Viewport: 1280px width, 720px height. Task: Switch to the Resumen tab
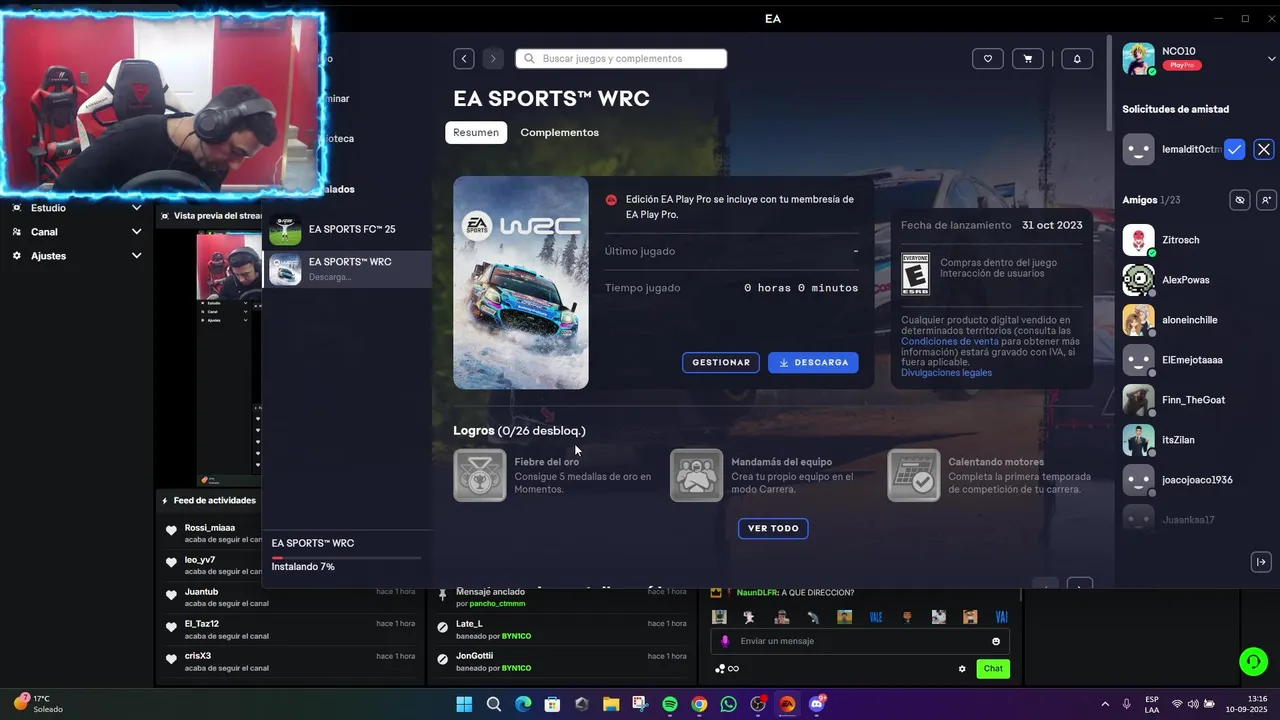pos(476,132)
